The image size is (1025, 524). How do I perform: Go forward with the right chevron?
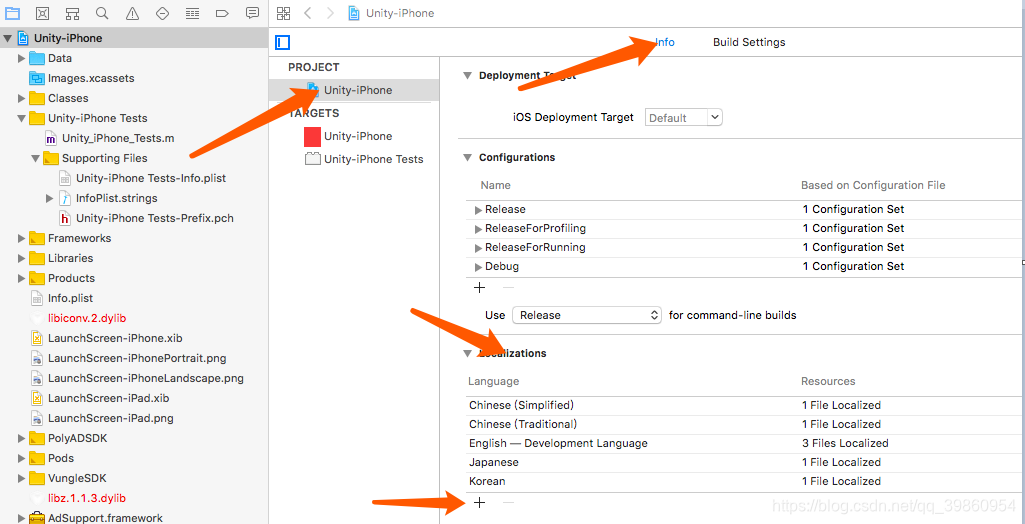coord(330,13)
